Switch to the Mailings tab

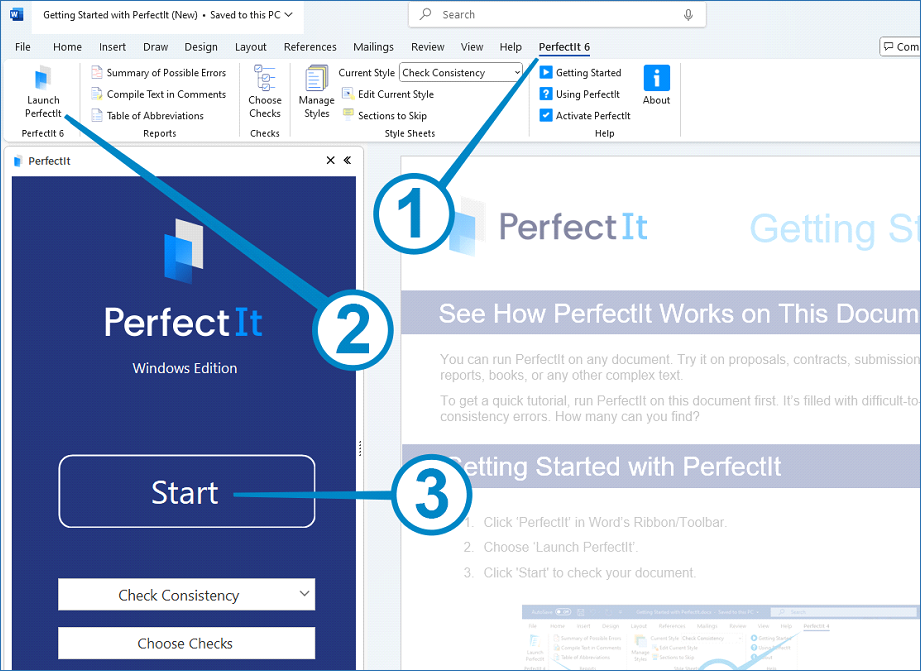[374, 47]
